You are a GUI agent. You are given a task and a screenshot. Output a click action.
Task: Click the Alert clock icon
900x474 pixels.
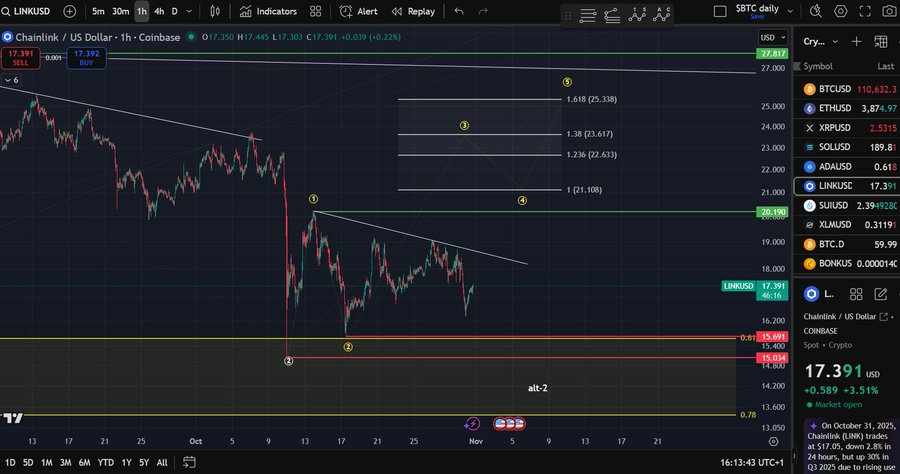359,11
